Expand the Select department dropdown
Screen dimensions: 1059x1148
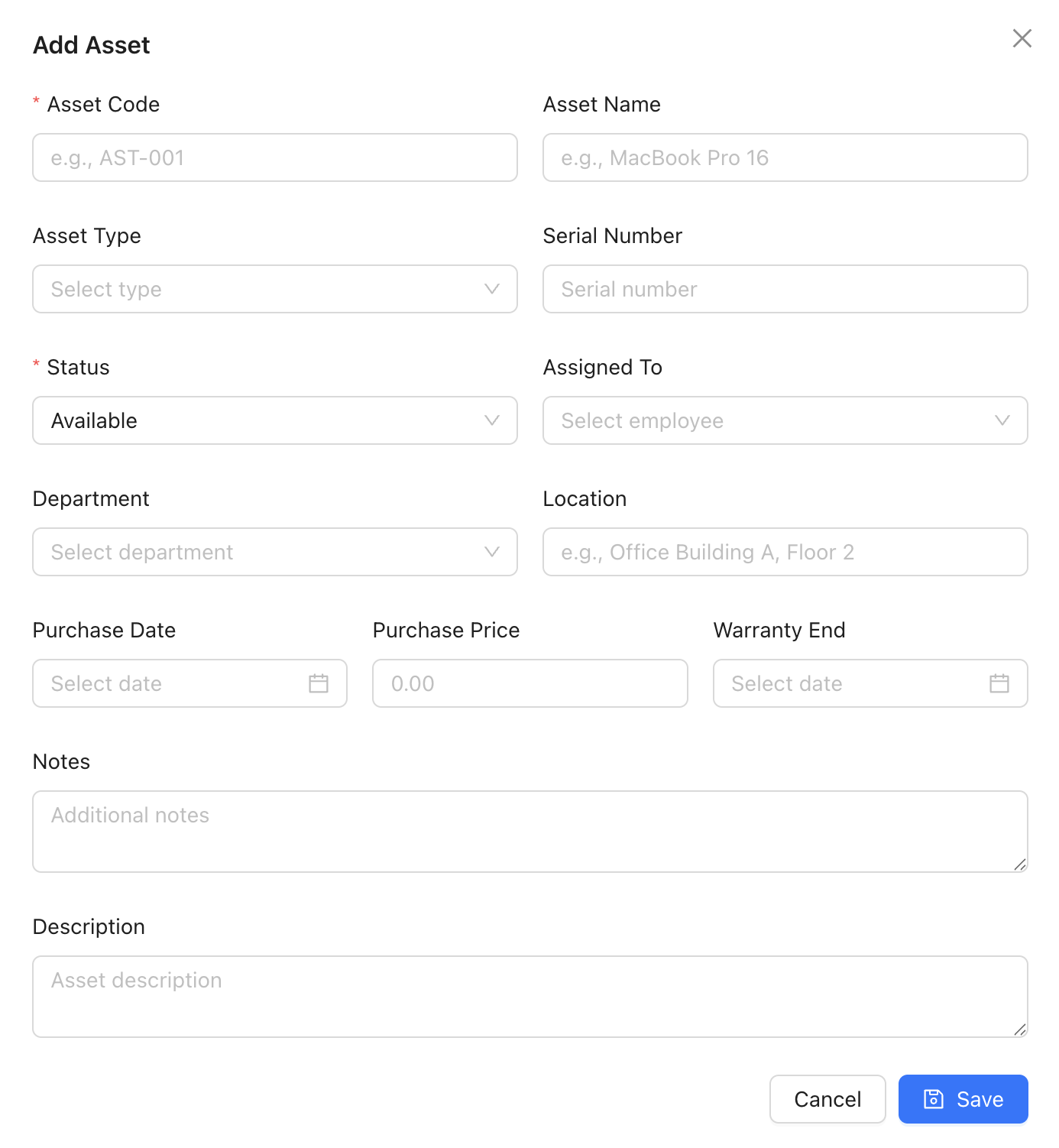260,552
